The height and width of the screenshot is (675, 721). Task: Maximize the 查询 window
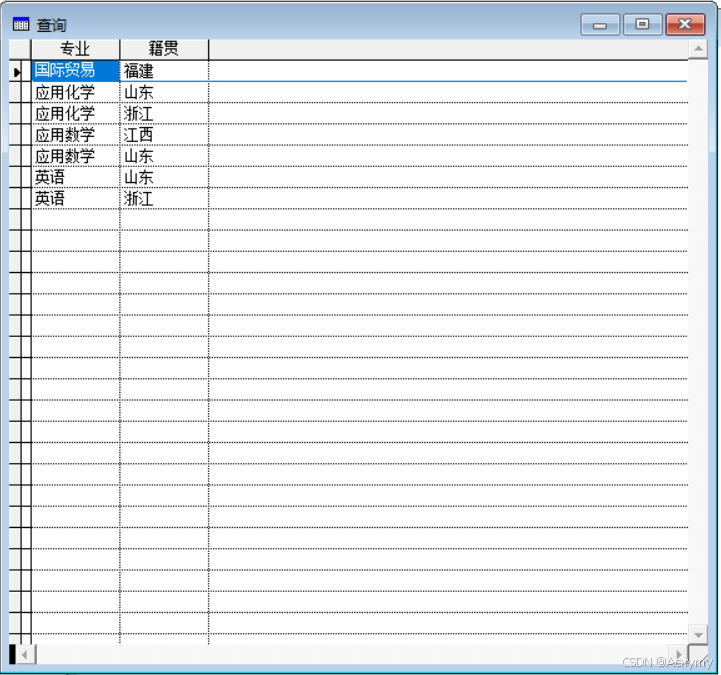pos(642,24)
